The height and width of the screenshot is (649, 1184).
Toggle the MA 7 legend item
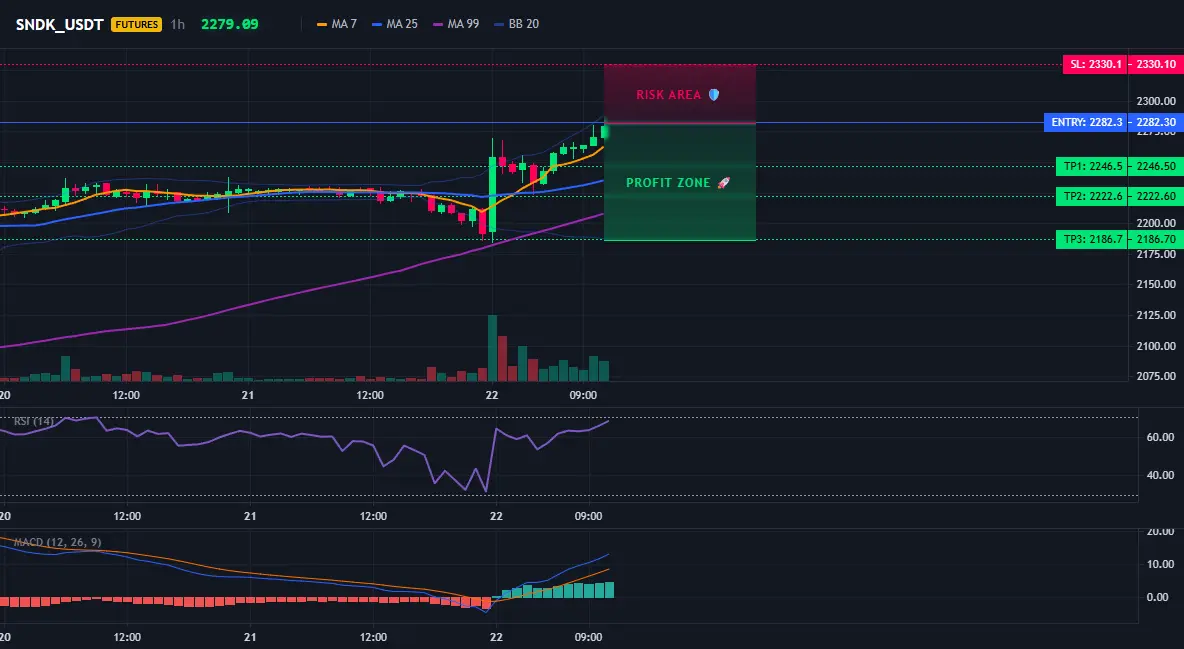pos(337,24)
